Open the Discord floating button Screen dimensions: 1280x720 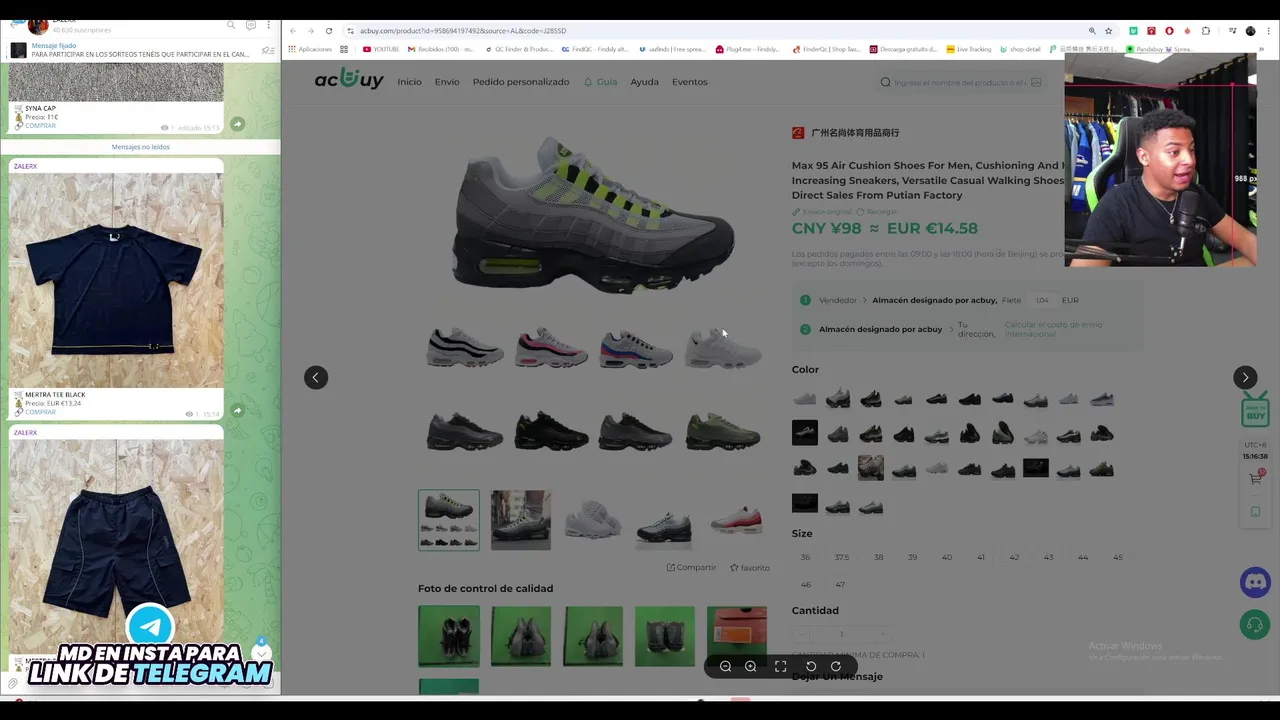1255,582
